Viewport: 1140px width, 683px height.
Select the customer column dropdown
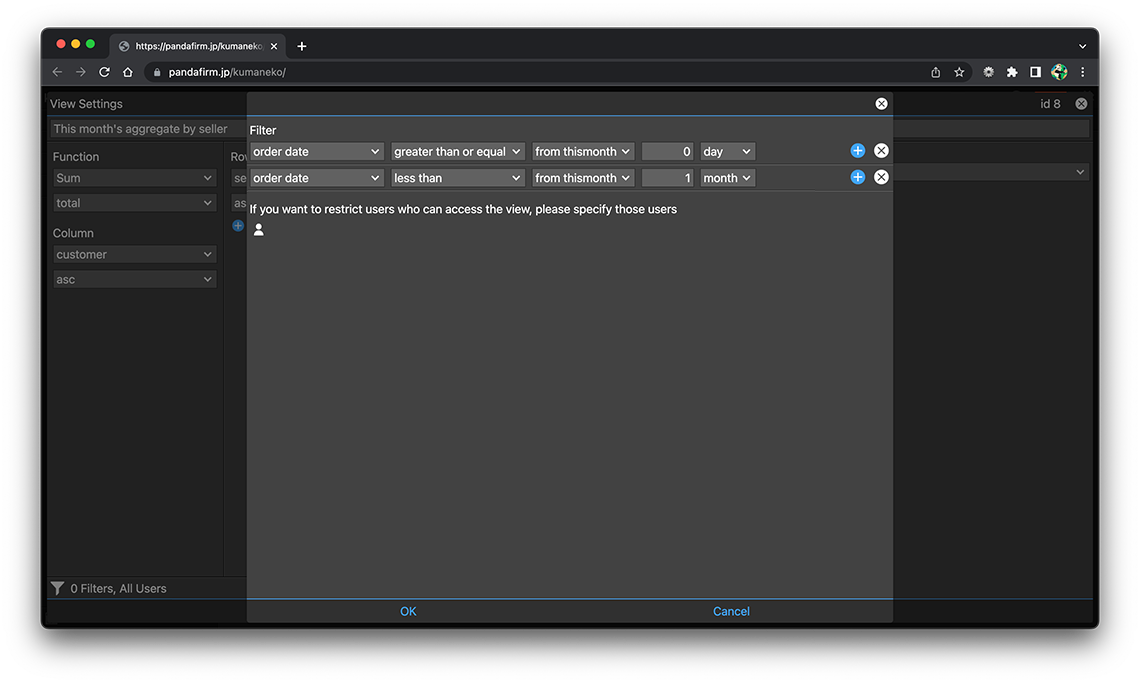135,255
